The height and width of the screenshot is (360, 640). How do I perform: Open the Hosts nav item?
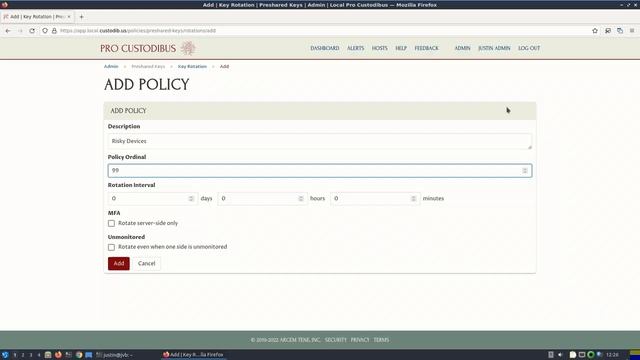(x=379, y=48)
